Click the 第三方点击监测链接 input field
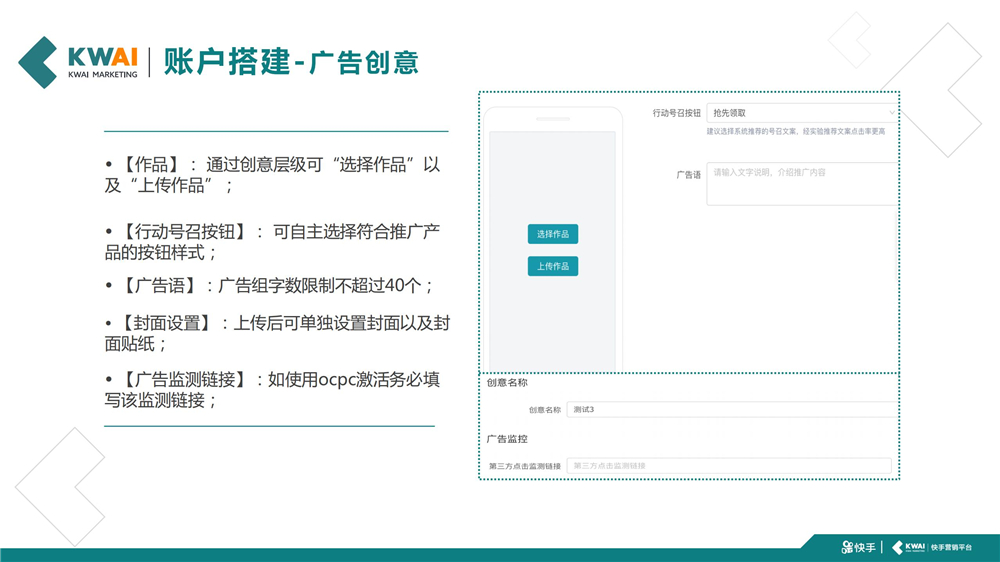Image resolution: width=1000 pixels, height=562 pixels. click(x=729, y=466)
